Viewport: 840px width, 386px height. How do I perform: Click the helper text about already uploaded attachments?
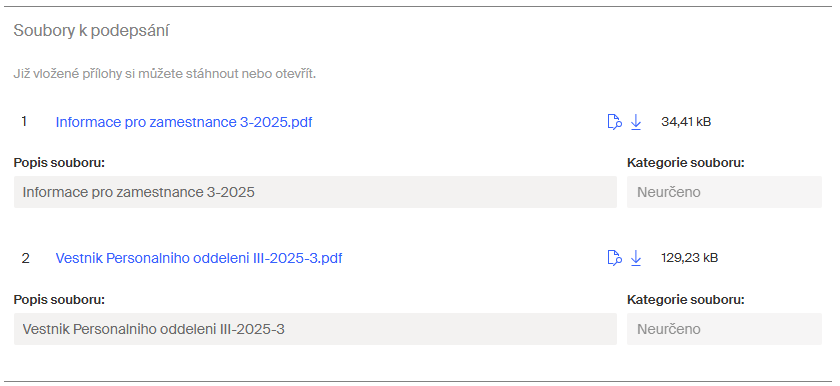pos(164,74)
